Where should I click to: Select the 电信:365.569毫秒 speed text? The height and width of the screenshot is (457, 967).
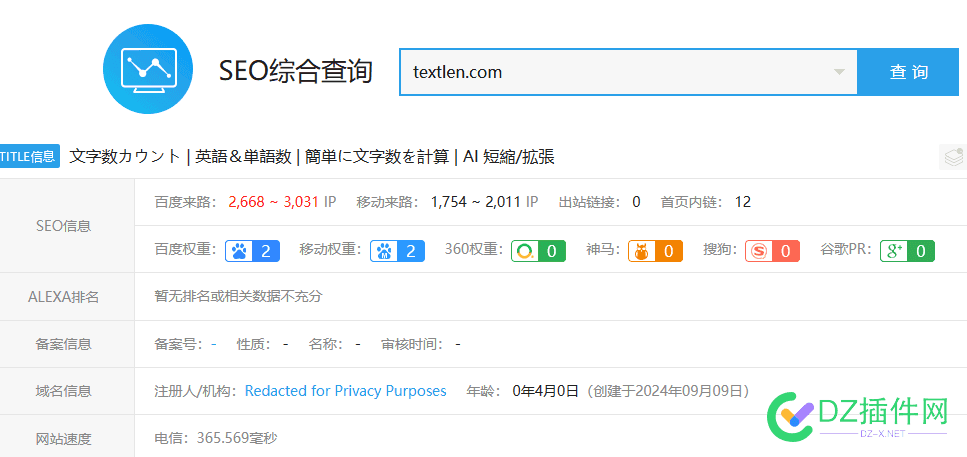215,438
